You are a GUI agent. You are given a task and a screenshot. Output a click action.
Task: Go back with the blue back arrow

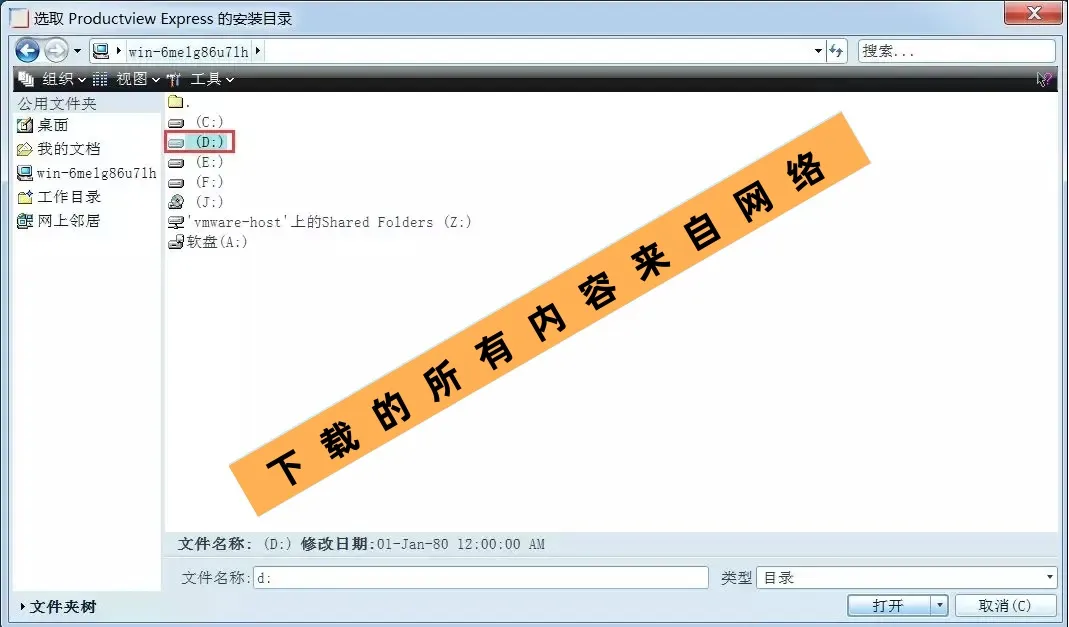(x=27, y=50)
